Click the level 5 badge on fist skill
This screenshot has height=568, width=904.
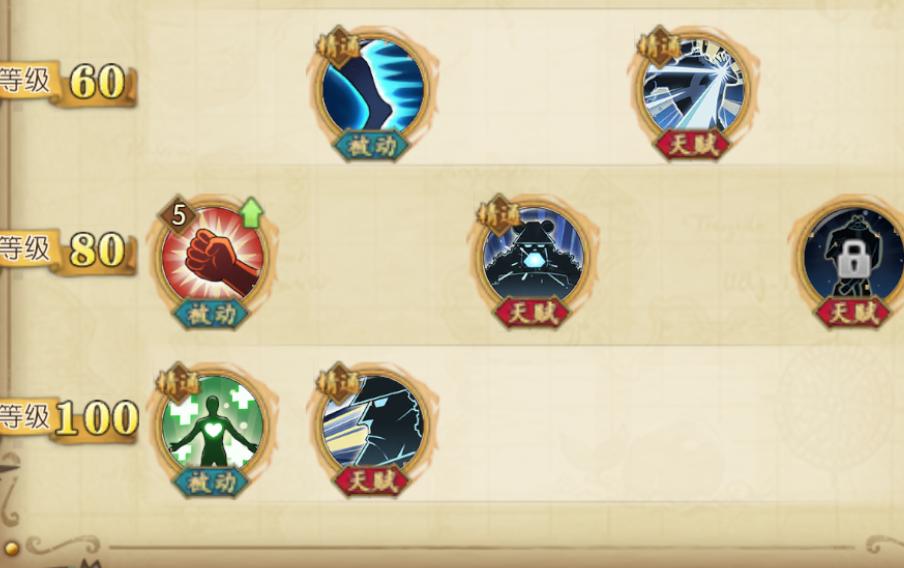178,215
